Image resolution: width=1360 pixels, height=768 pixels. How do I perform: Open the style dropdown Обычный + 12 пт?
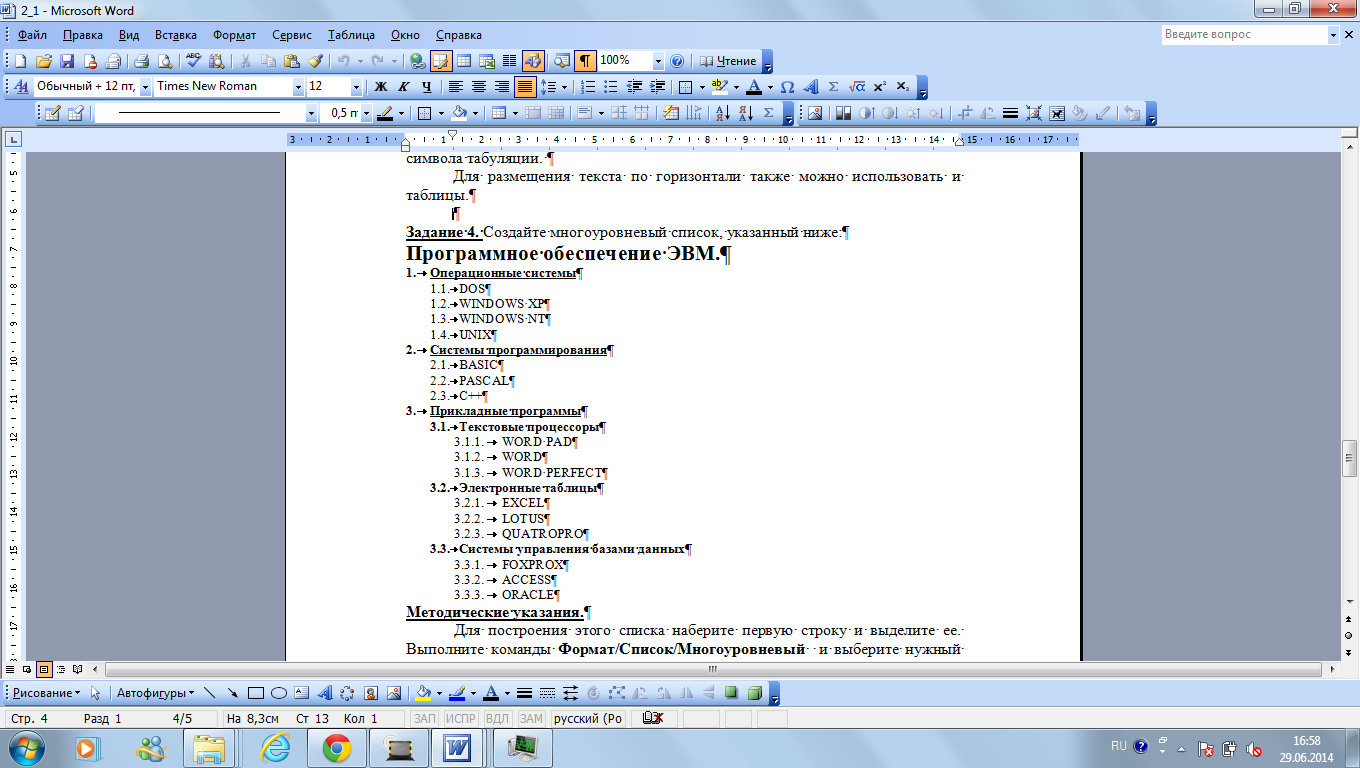145,87
